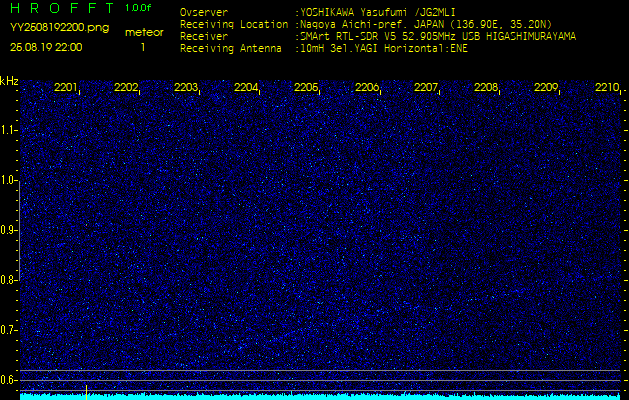The width and height of the screenshot is (629, 400).
Task: Click the date stamp 25.08.19 22:00
Action: (46, 47)
